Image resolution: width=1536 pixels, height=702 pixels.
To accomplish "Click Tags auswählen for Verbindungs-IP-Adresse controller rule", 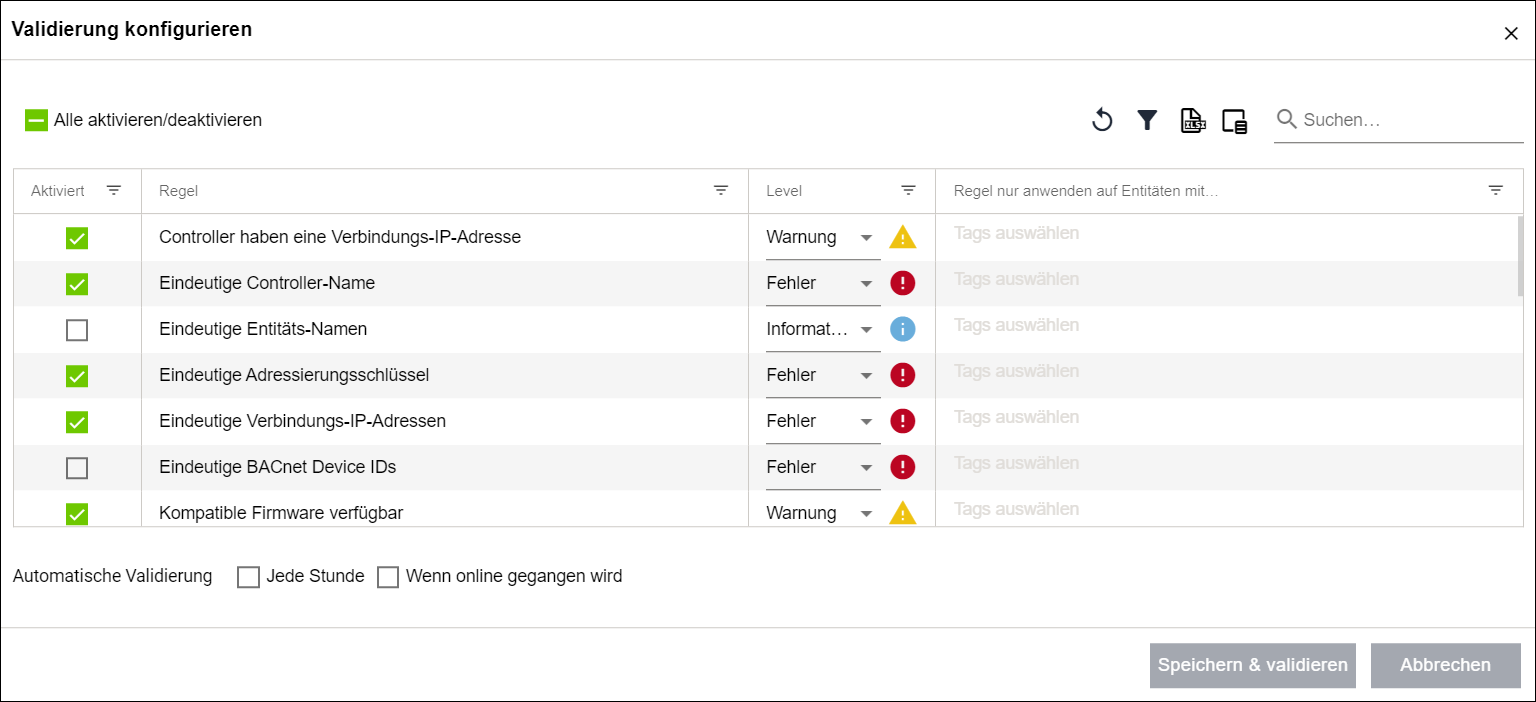I will [x=1016, y=233].
